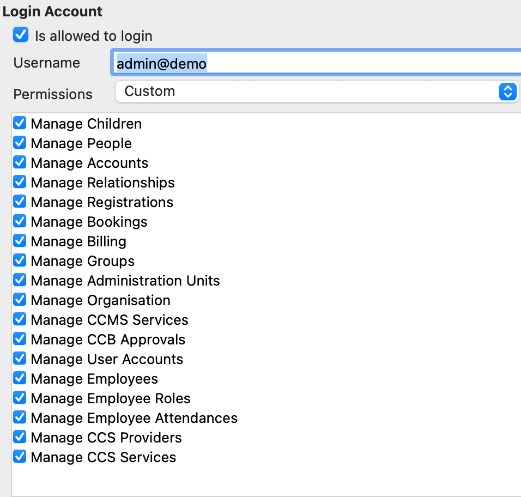Viewport: 521px width, 497px height.
Task: Toggle the Manage Employee Roles checkbox
Action: (20, 398)
